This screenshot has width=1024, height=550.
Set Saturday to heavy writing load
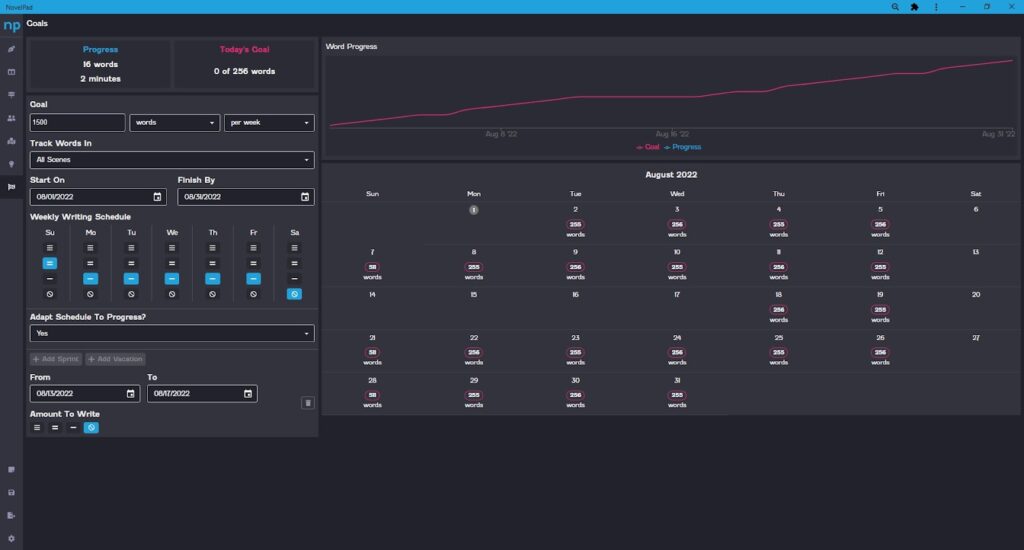295,248
